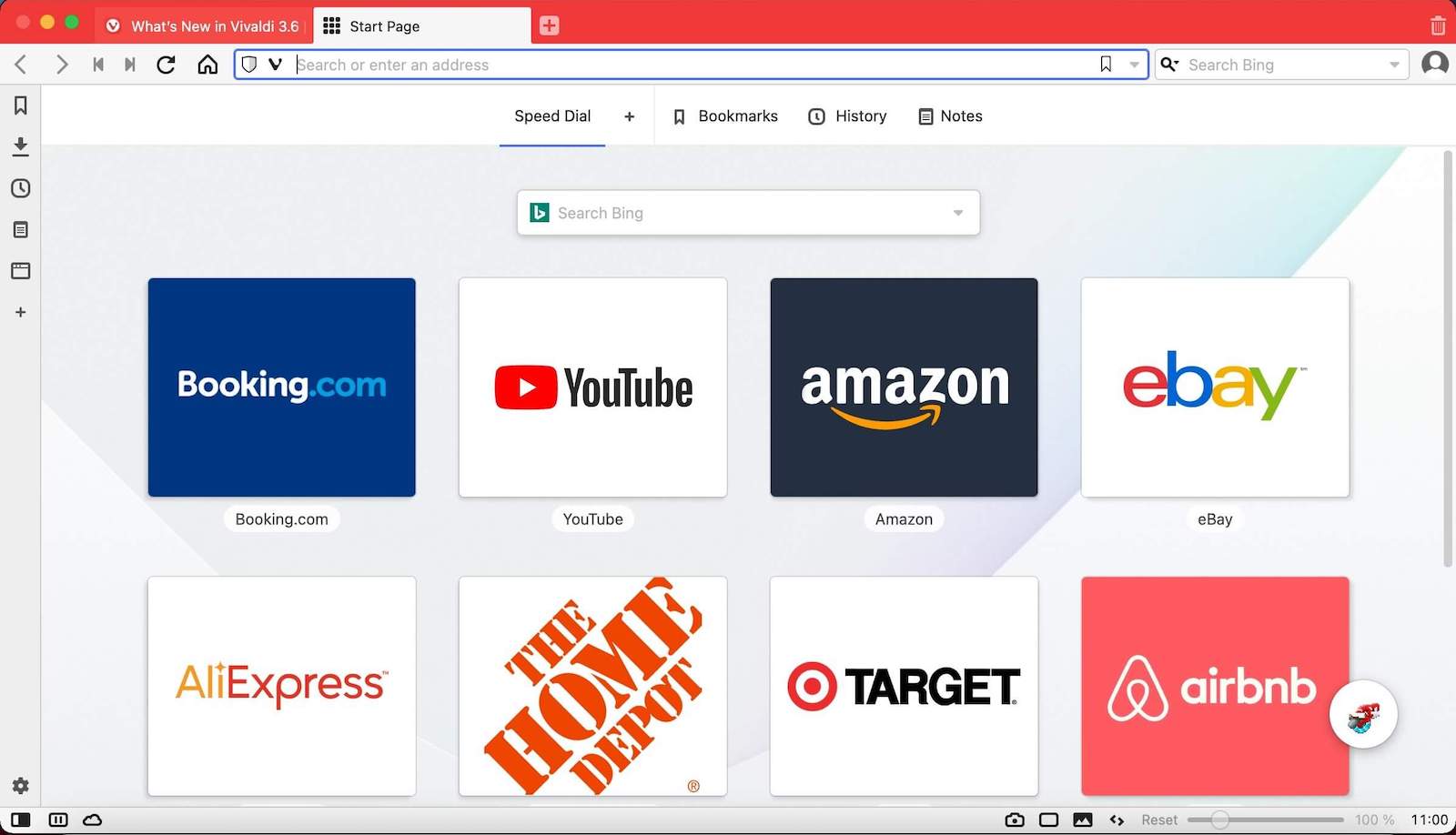Image resolution: width=1456 pixels, height=835 pixels.
Task: Open the Downloads side panel
Action: coord(20,146)
